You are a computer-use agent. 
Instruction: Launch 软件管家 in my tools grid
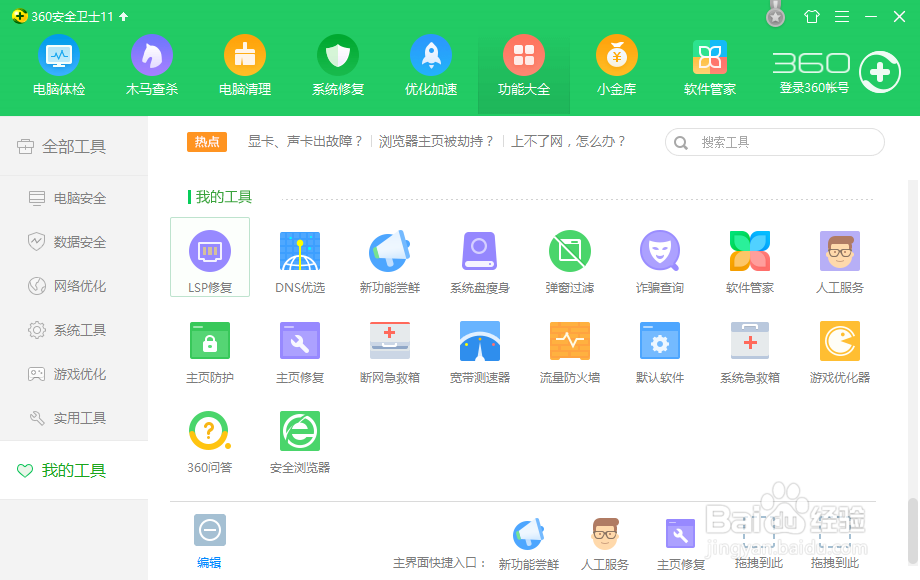click(x=750, y=262)
